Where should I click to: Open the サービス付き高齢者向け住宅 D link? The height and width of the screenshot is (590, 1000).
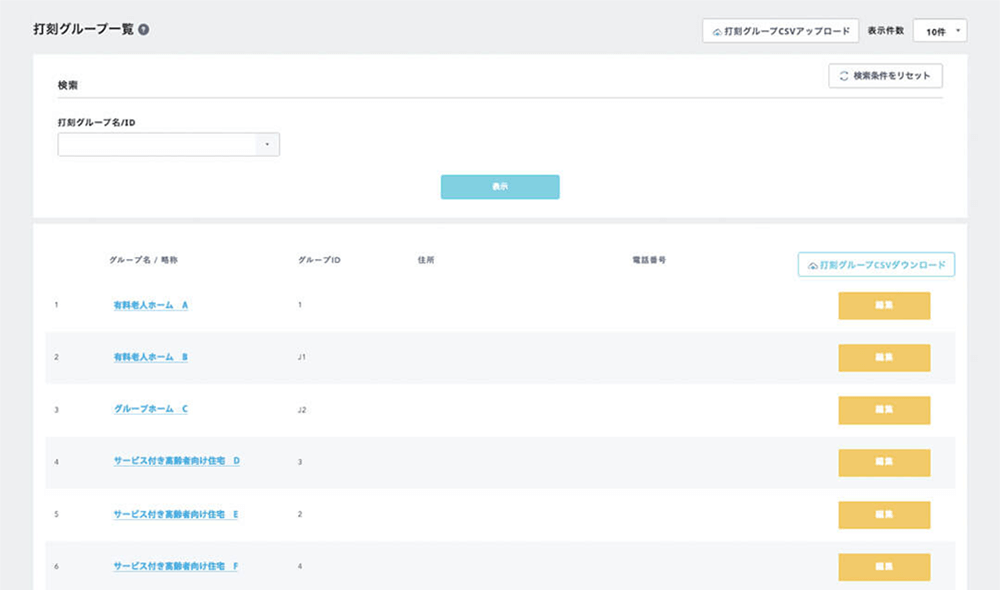coord(177,461)
